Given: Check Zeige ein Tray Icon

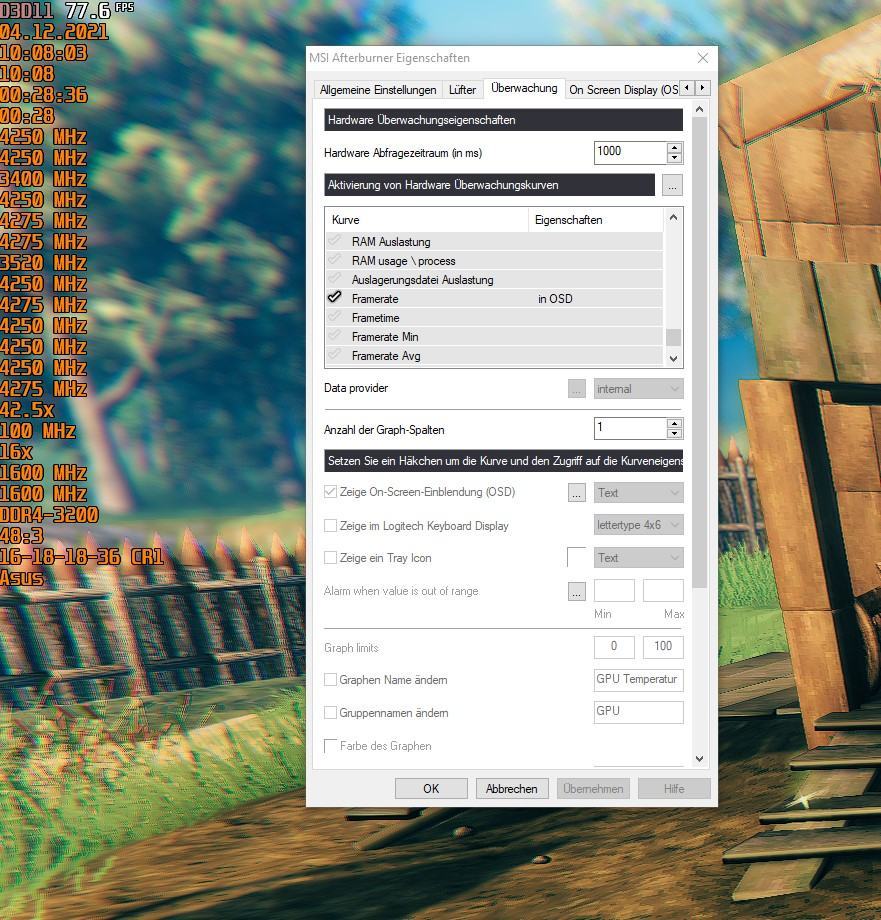Looking at the screenshot, I should (x=330, y=558).
